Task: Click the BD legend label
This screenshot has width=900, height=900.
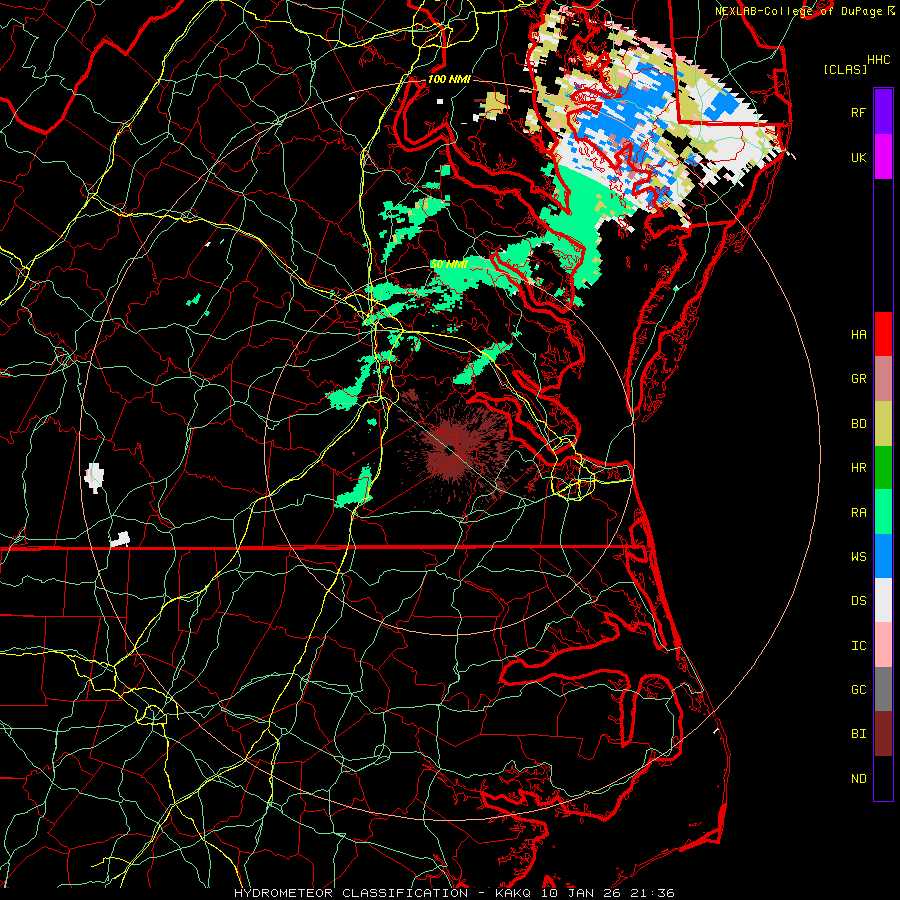Action: pos(858,424)
